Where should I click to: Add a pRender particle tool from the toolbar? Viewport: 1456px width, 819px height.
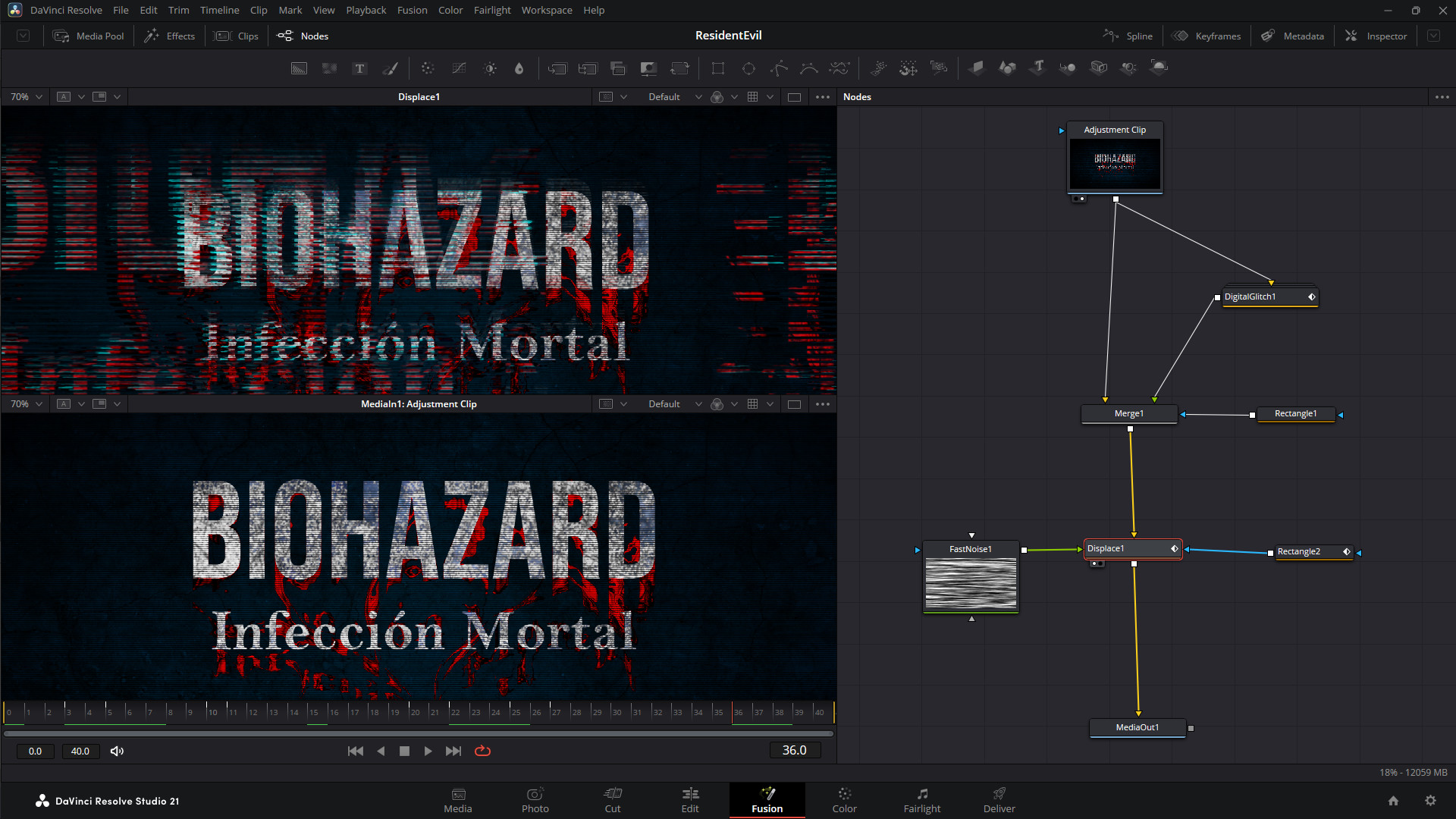pyautogui.click(x=939, y=68)
